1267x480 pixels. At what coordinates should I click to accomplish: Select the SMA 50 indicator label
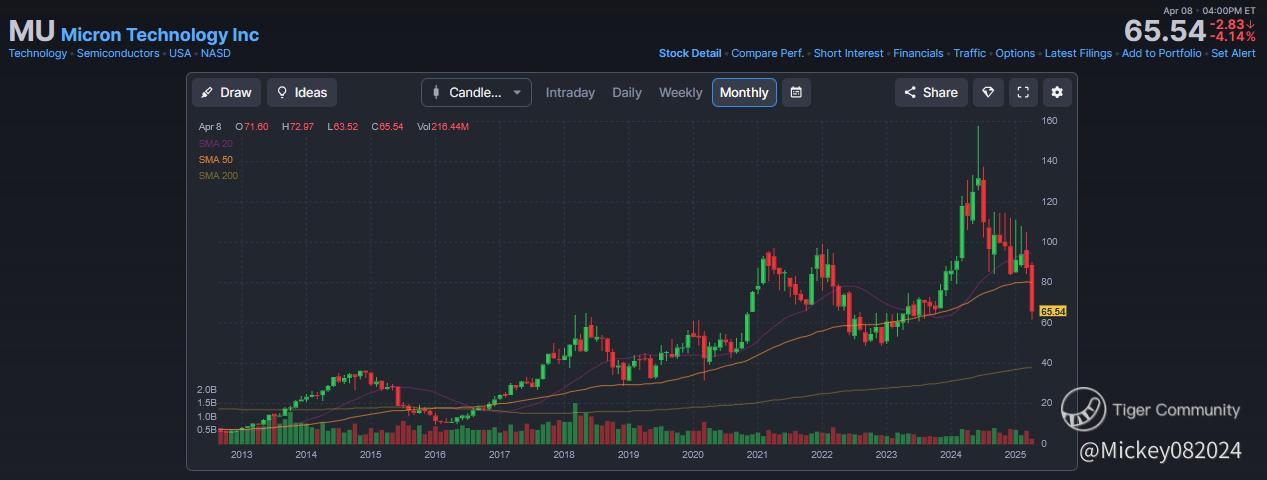click(215, 159)
